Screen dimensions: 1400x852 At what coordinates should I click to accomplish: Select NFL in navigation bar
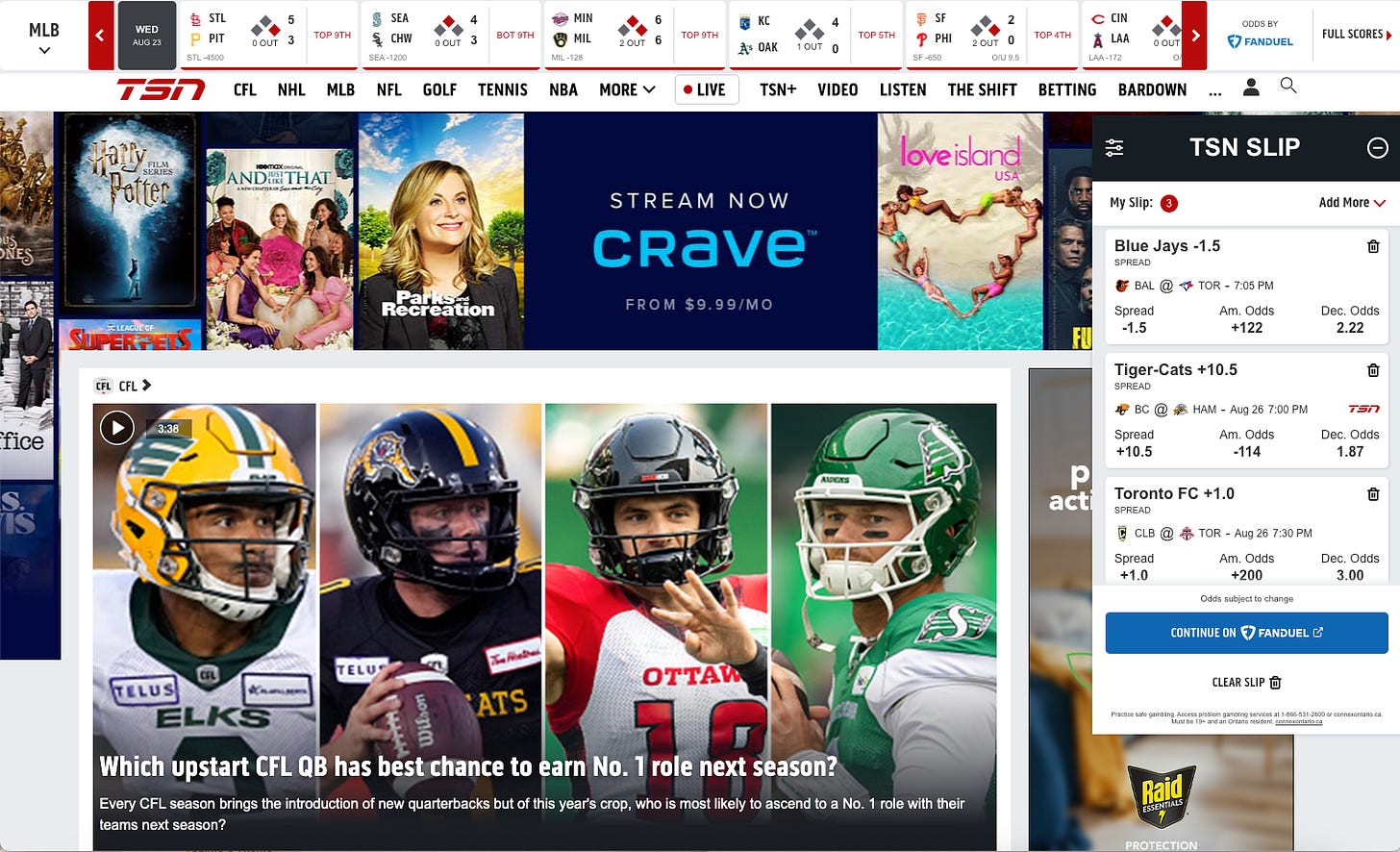coord(388,89)
